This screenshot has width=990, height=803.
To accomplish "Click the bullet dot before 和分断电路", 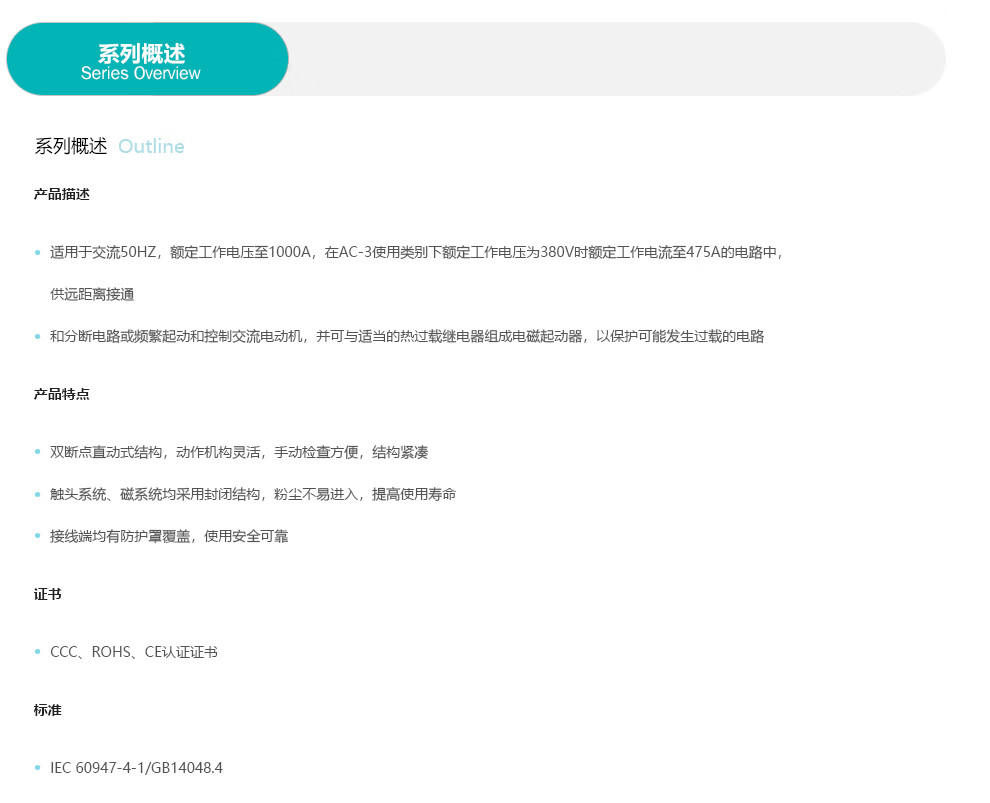I will point(38,337).
